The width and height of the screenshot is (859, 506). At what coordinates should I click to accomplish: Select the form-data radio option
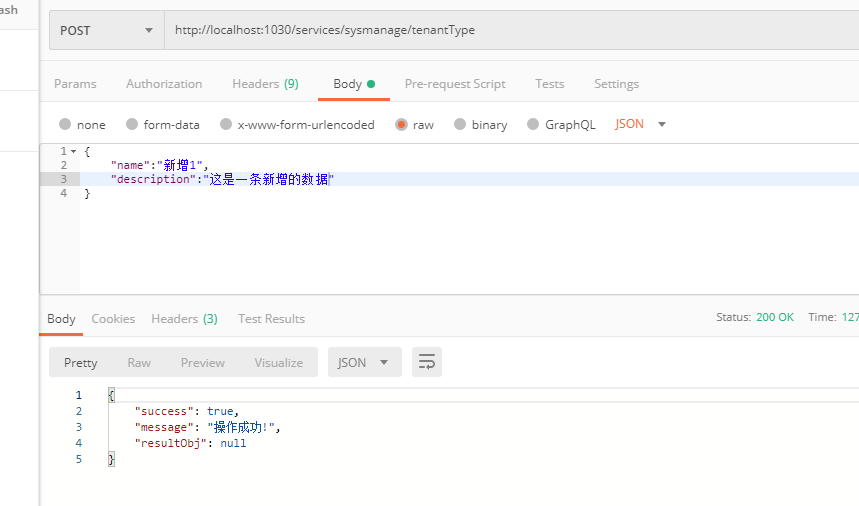132,125
